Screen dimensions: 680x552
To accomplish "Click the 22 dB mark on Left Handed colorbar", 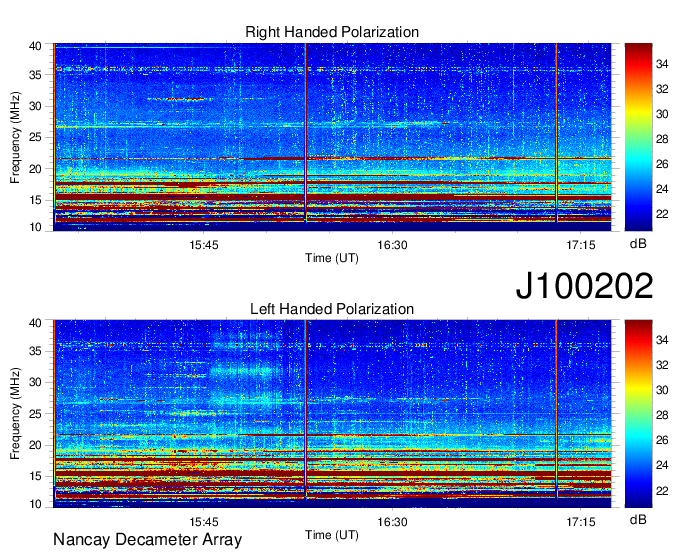I will (x=662, y=491).
